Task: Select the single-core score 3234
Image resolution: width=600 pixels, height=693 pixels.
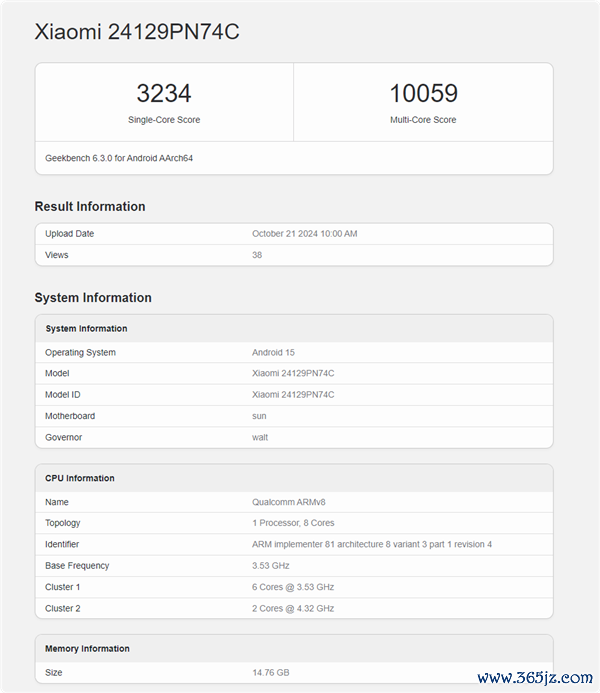Action: point(164,93)
